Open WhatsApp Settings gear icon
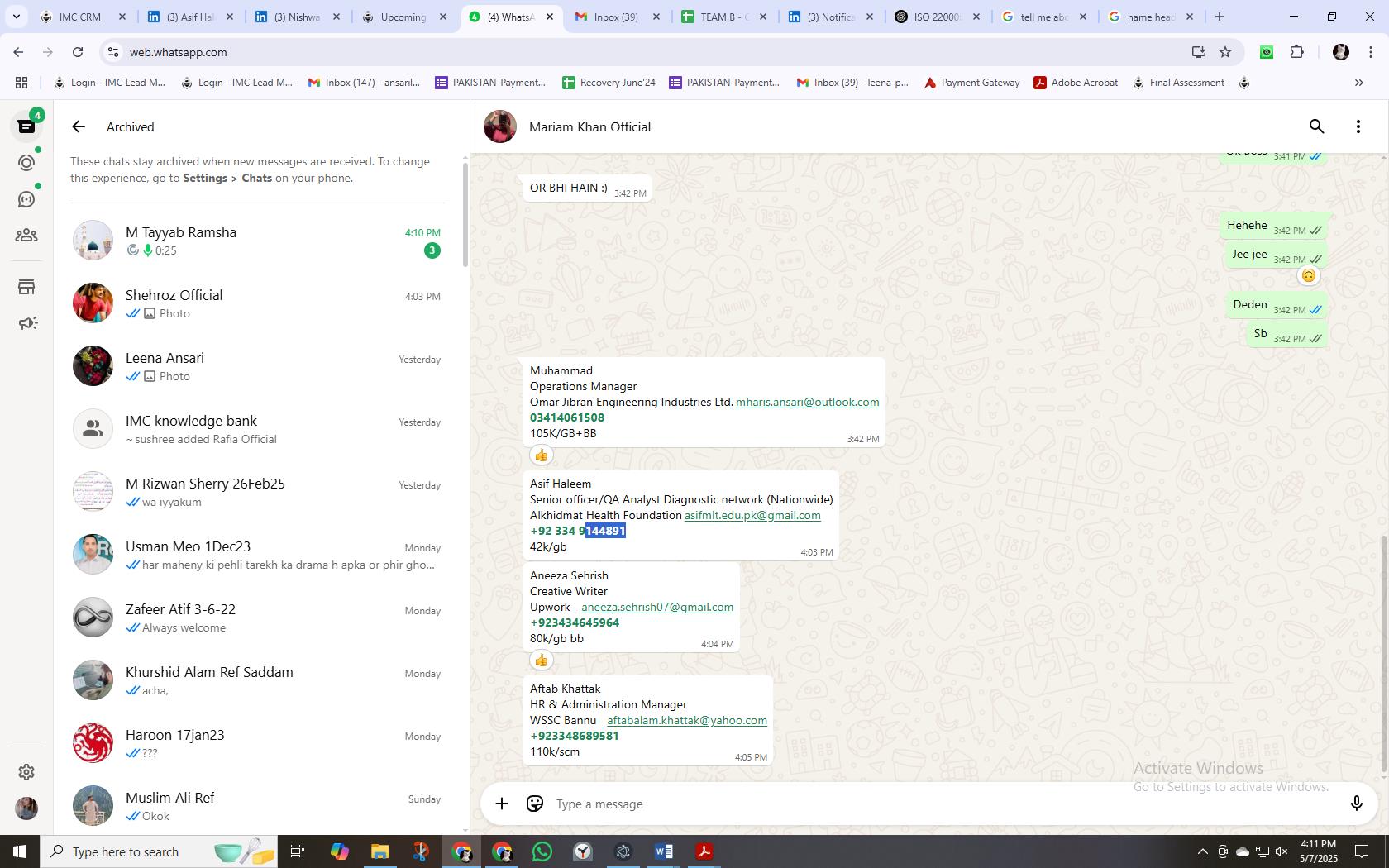The height and width of the screenshot is (868, 1389). [x=26, y=771]
